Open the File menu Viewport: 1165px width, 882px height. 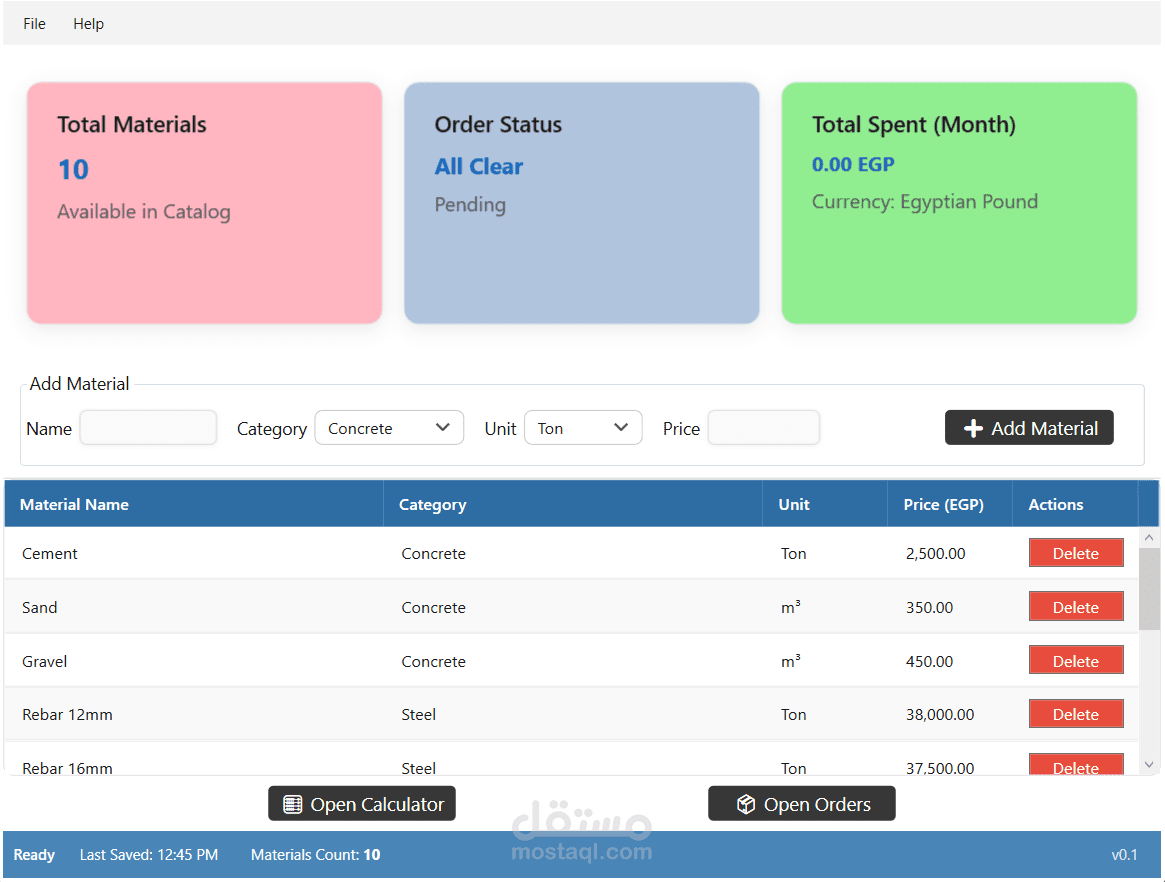tap(34, 24)
